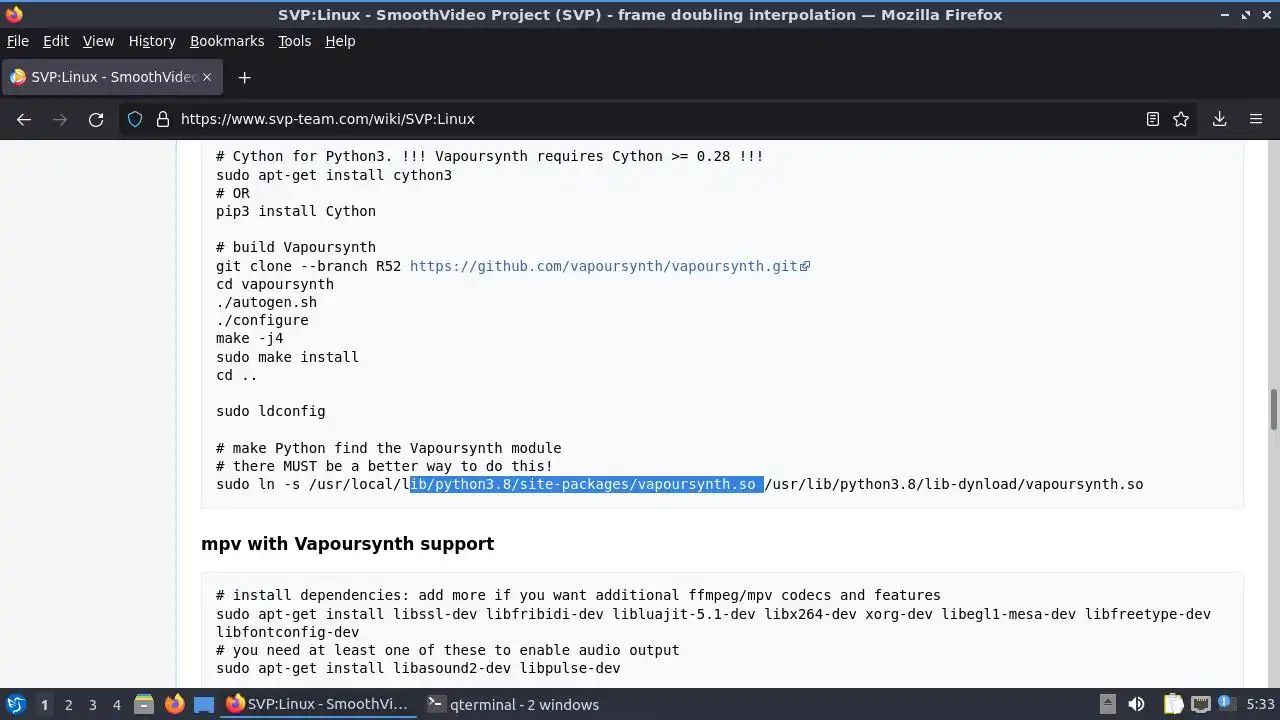This screenshot has height=720, width=1280.
Task: Open the Help menu
Action: click(340, 41)
